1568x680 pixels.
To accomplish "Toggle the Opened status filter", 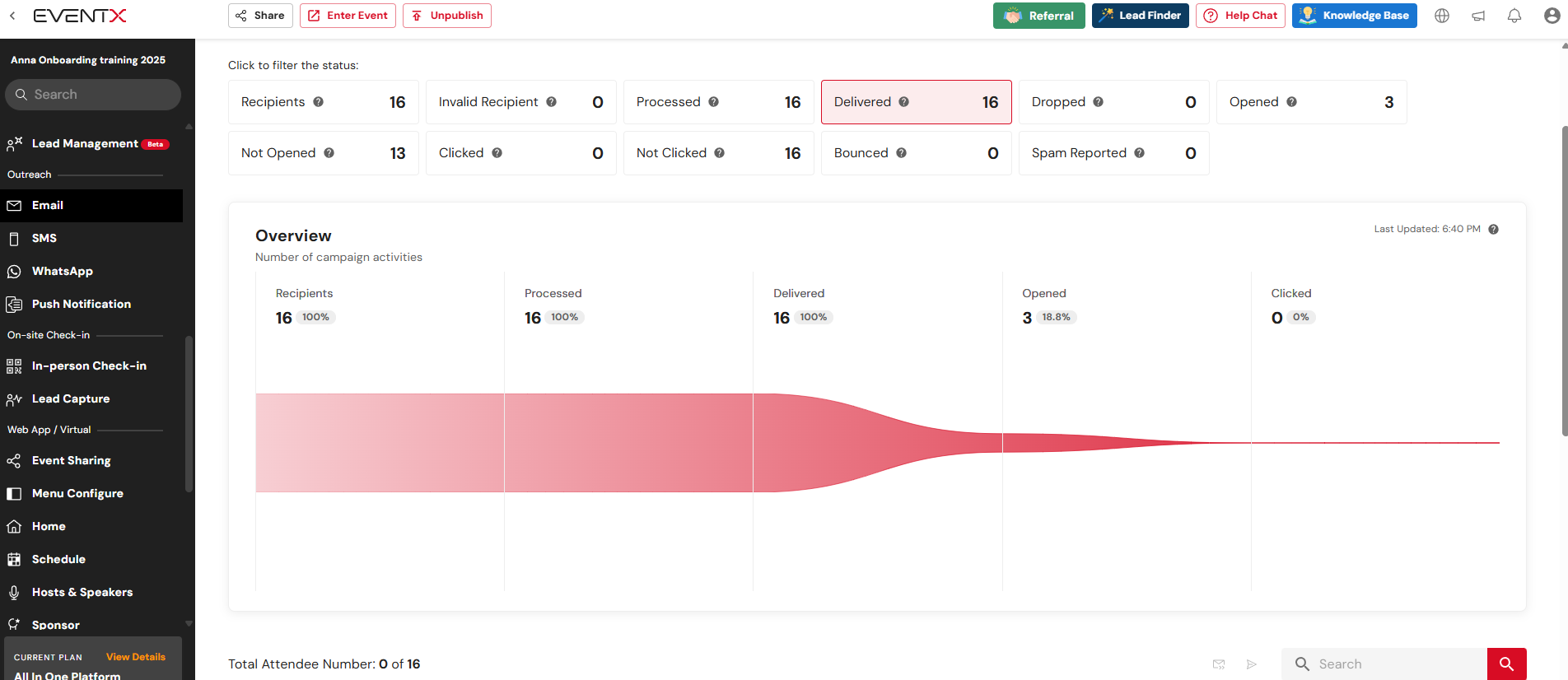I will 1311,102.
